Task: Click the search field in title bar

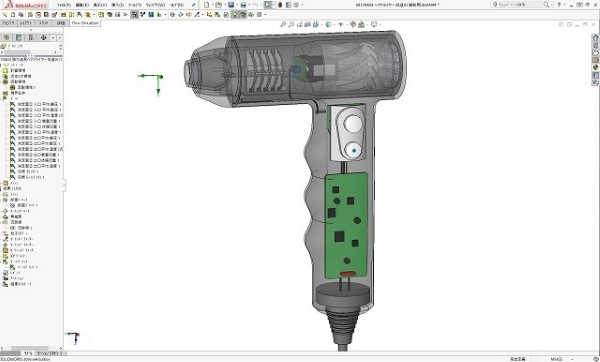Action: pos(518,5)
